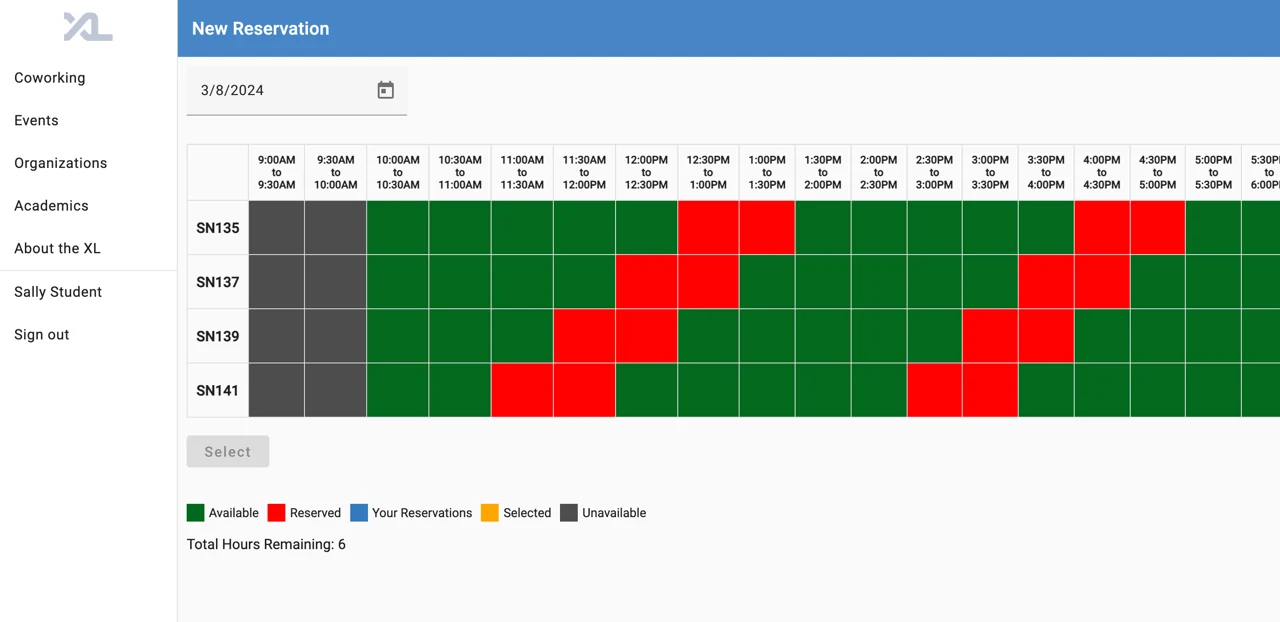Select SN139 12:30PM to 1:00PM slot
This screenshot has width=1280, height=622.
(708, 336)
